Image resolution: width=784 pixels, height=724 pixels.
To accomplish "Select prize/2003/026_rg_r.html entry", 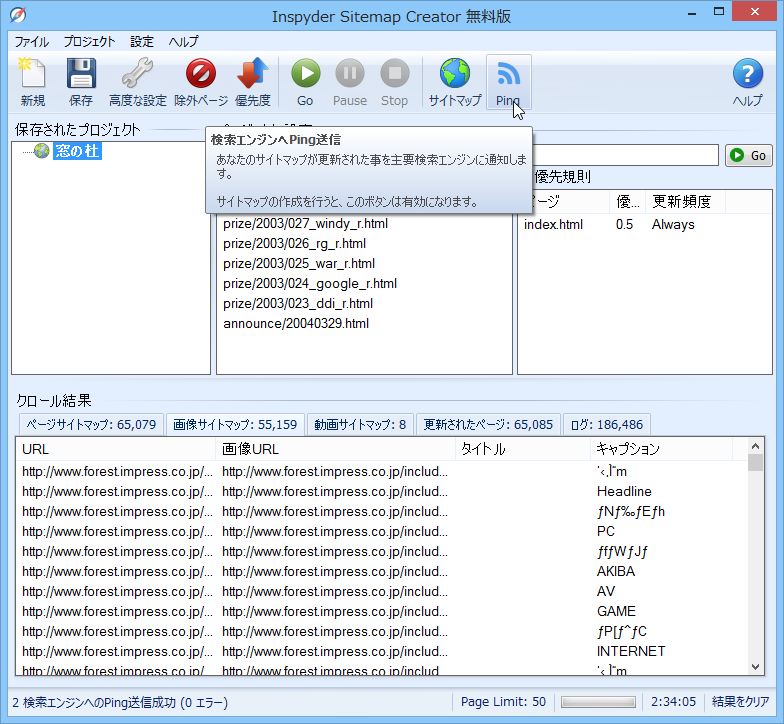I will (x=294, y=244).
